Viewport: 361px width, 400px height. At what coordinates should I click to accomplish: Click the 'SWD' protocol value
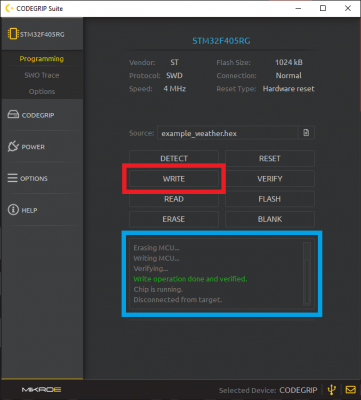click(x=174, y=75)
